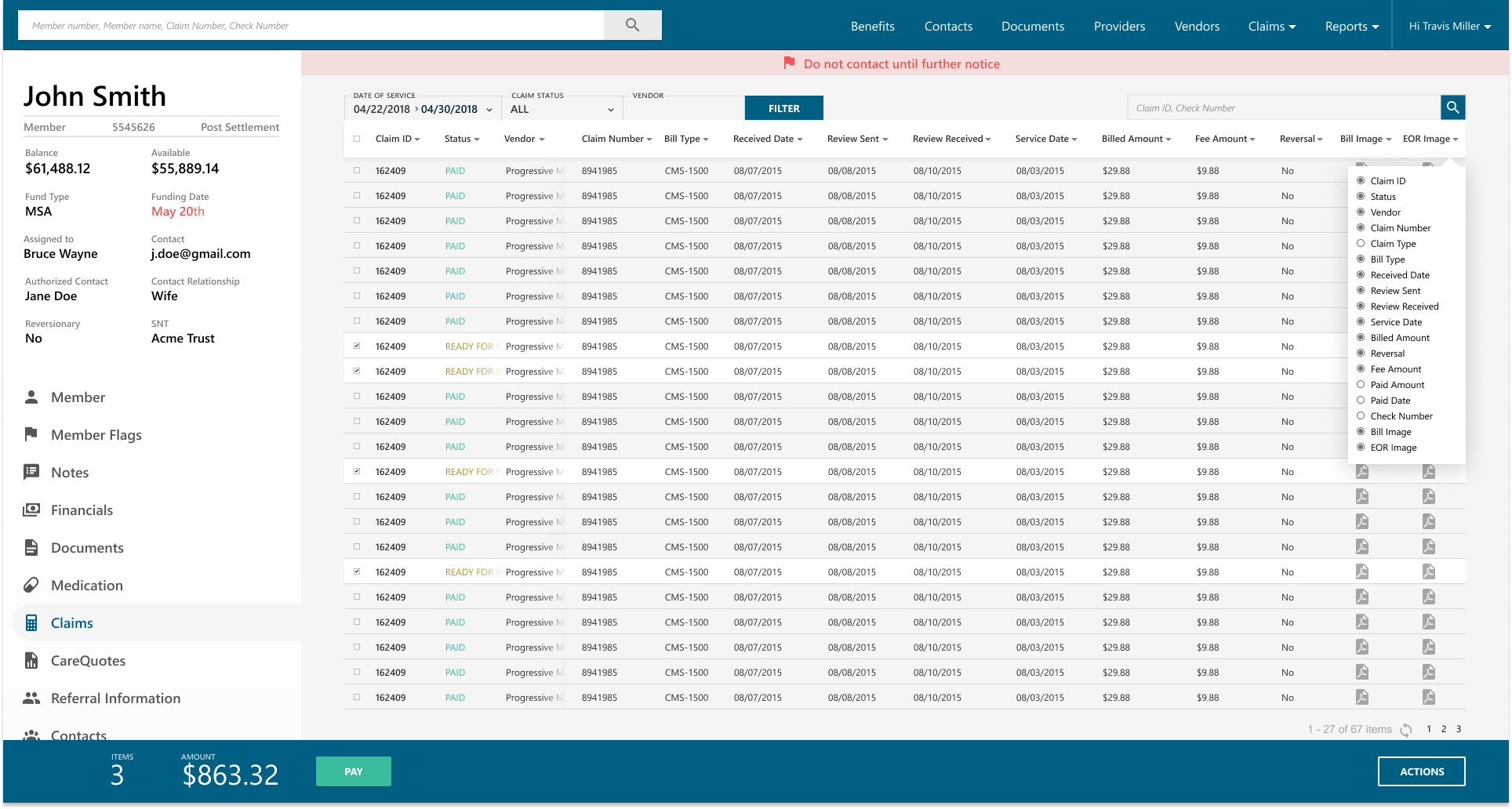This screenshot has height=809, width=1512.
Task: Open Vendors in the top navigation
Action: [1197, 26]
